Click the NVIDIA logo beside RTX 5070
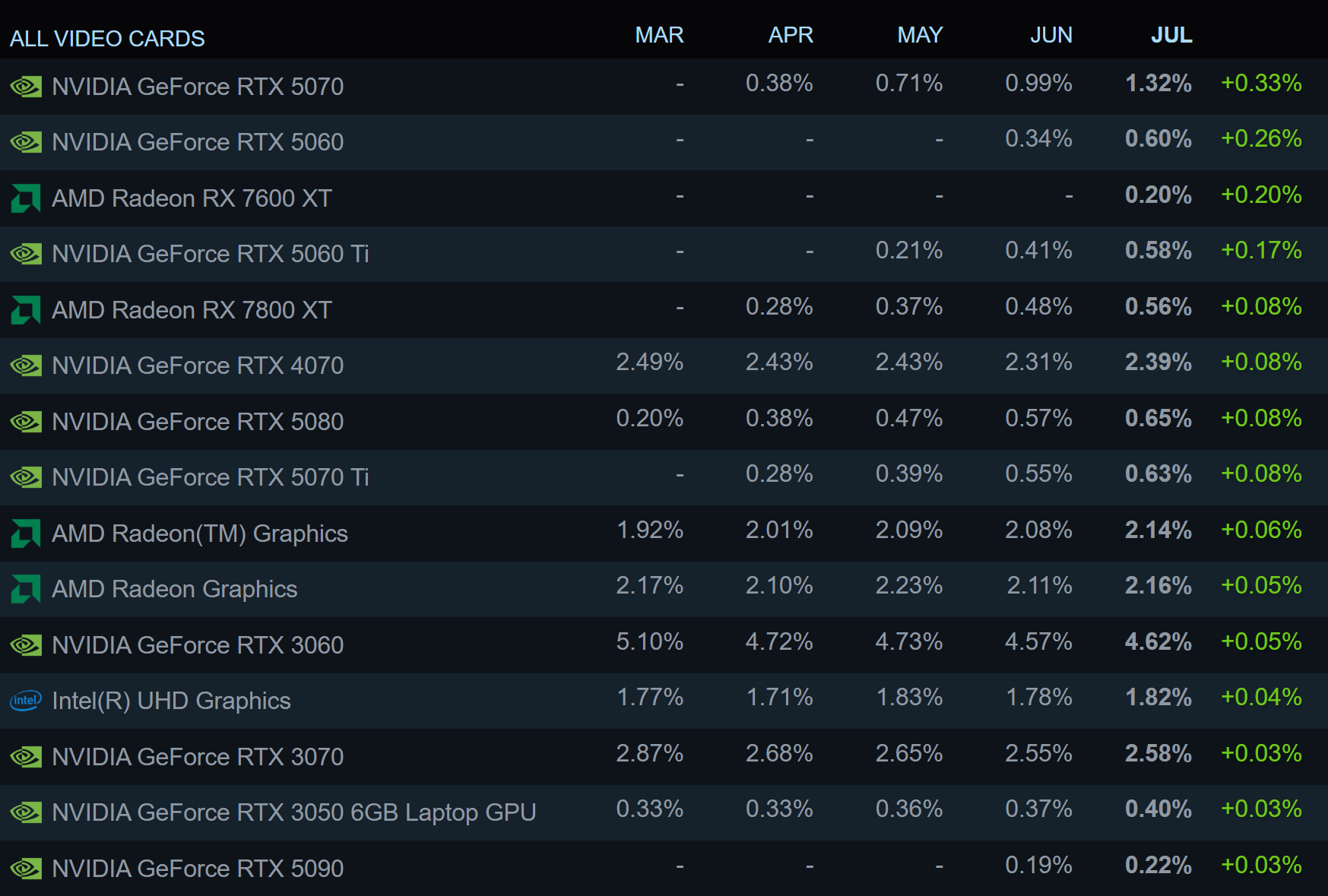1328x896 pixels. click(26, 87)
